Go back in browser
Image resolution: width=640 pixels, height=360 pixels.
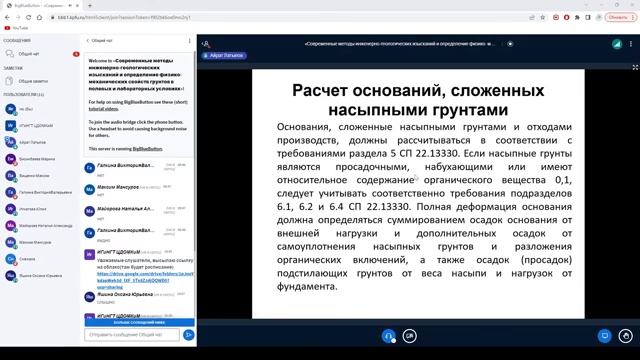7,18
